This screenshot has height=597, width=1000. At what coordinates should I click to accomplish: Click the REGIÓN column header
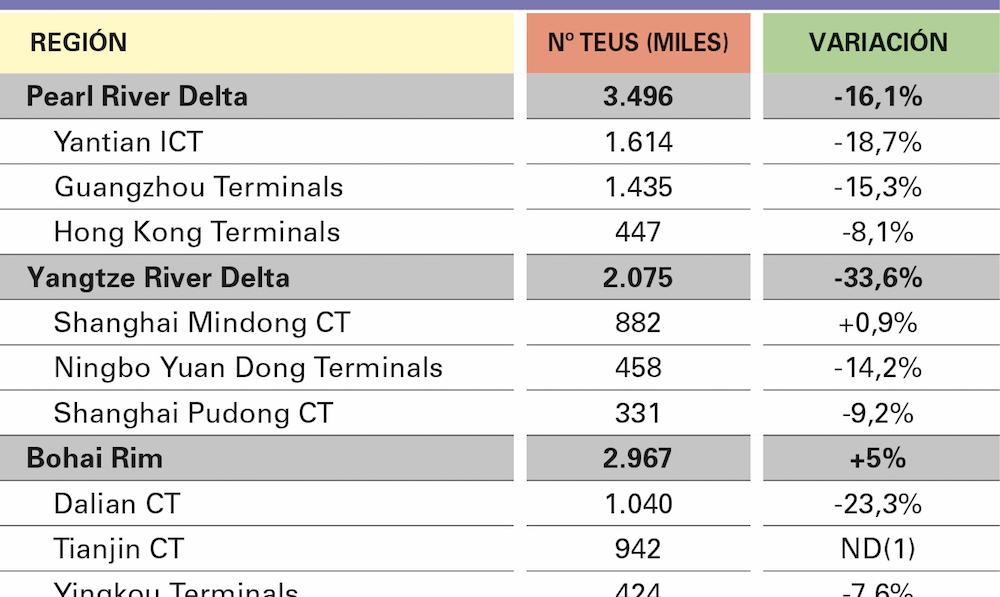[x=78, y=42]
